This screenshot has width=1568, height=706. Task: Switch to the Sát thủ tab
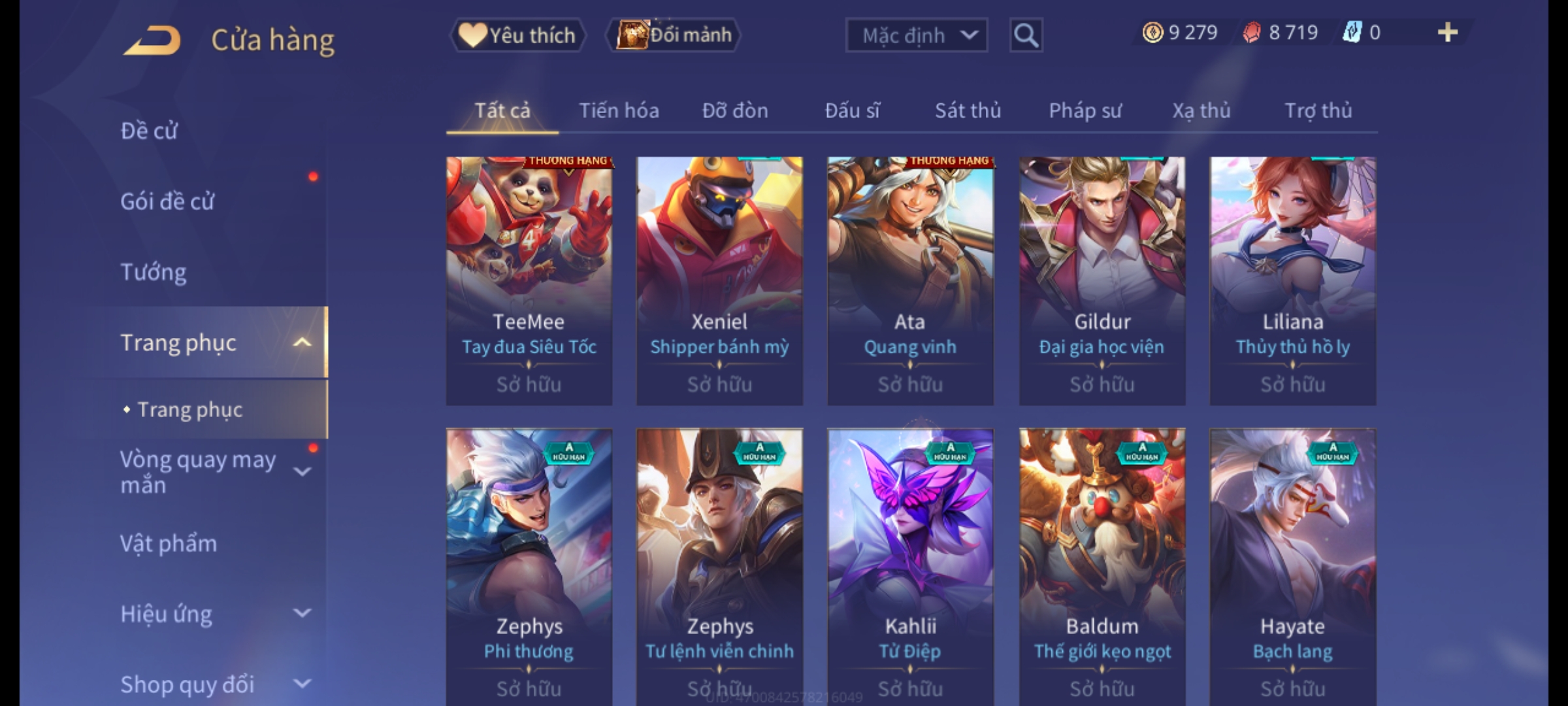click(968, 110)
